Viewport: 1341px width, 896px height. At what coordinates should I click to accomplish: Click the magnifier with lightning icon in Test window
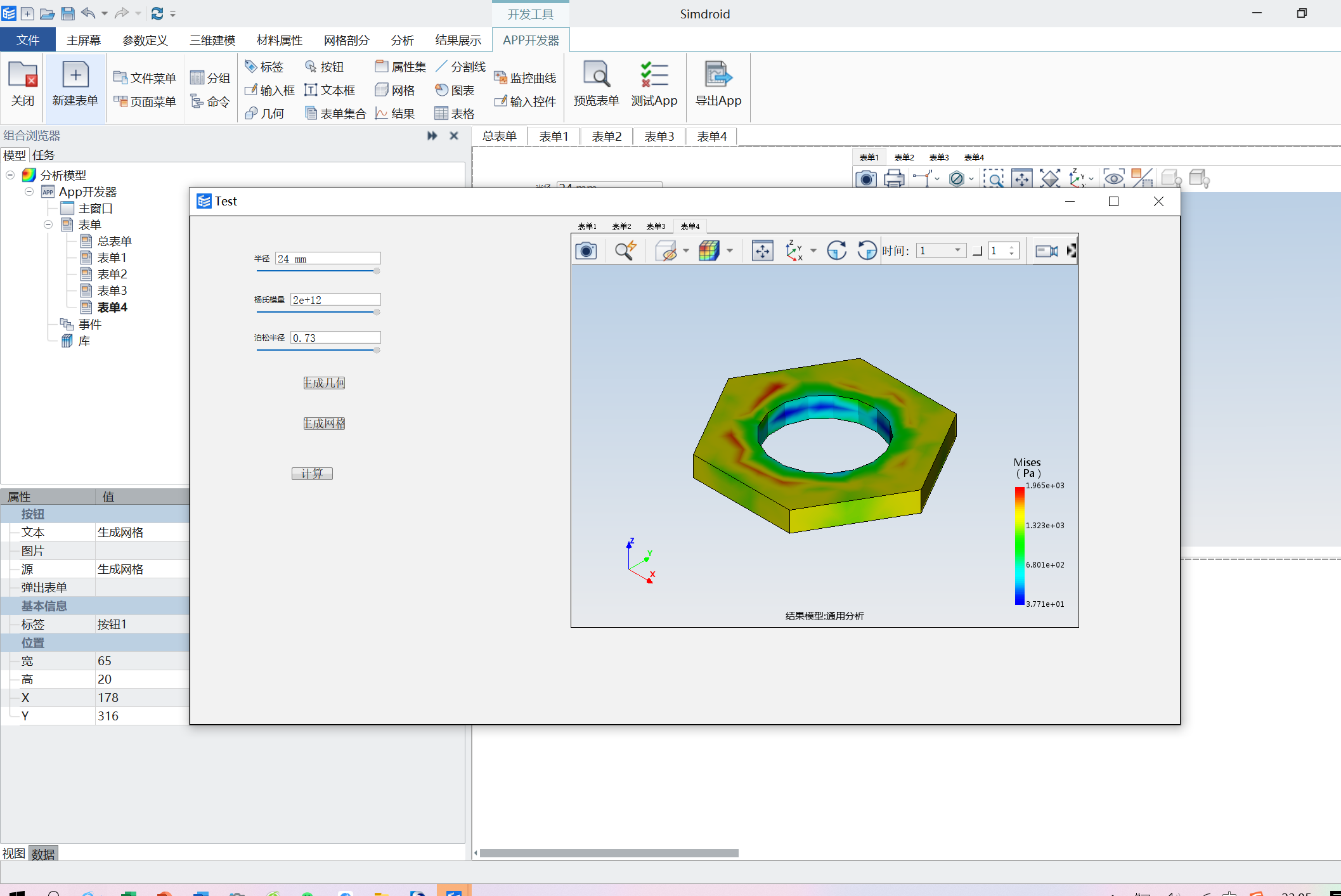click(x=625, y=251)
